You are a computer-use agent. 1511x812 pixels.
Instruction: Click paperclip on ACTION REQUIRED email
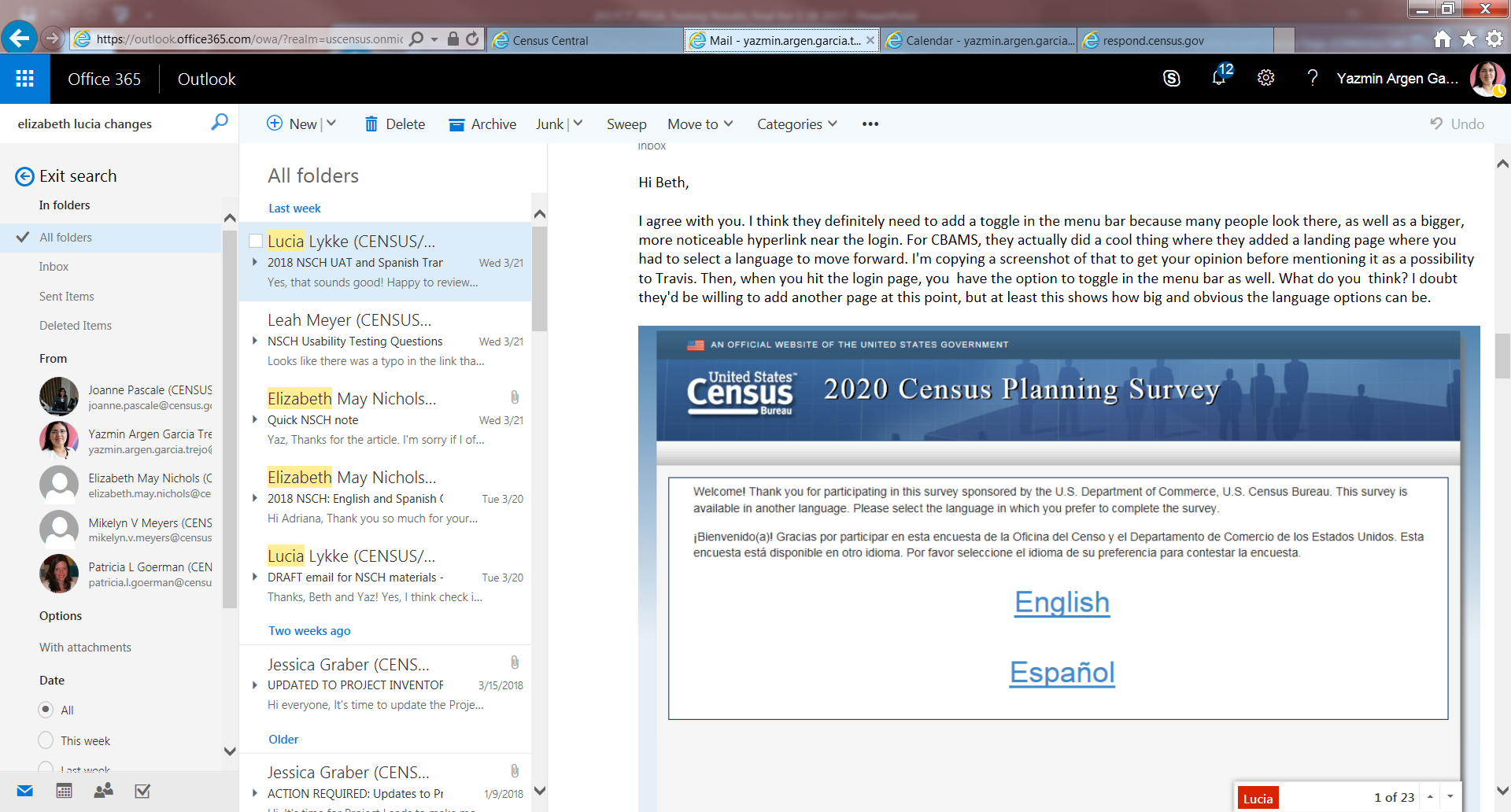pos(515,771)
